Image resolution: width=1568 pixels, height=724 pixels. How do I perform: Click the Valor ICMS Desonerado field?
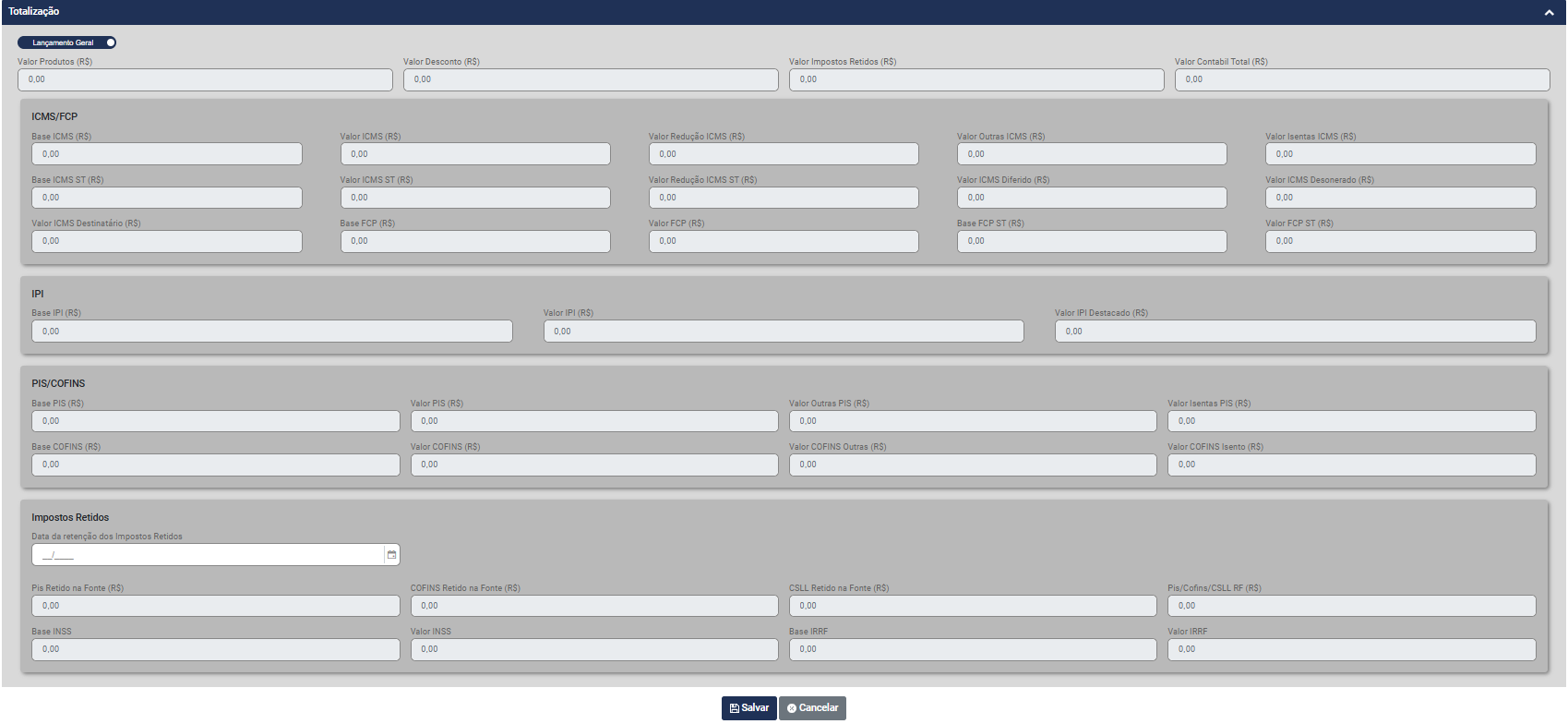pyautogui.click(x=1400, y=198)
